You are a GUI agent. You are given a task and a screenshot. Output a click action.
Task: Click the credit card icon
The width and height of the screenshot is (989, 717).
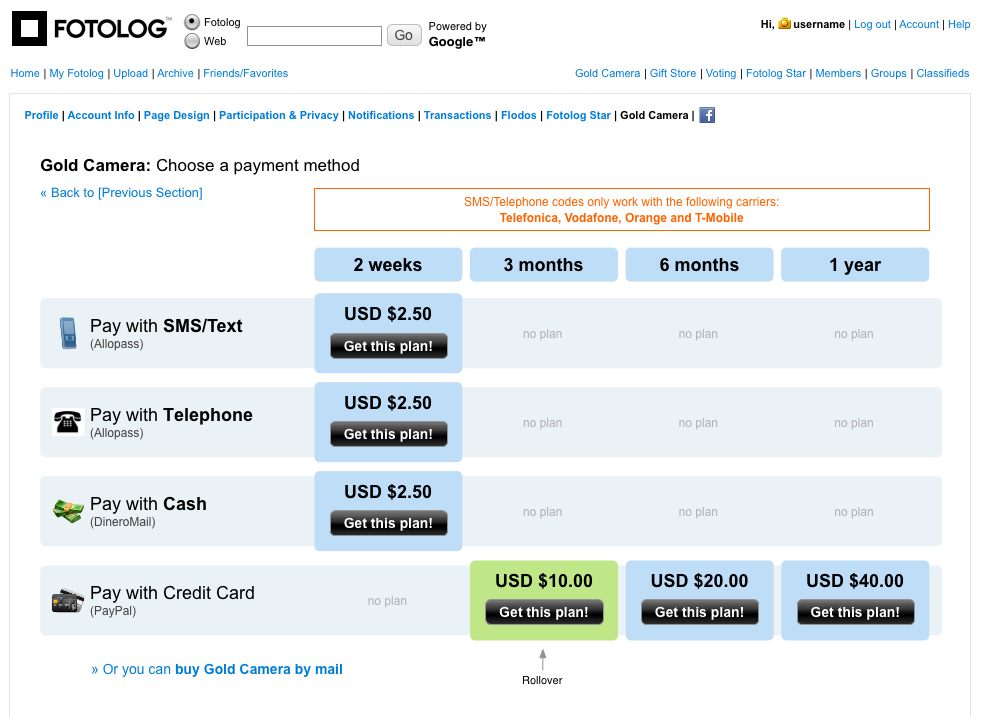point(67,600)
